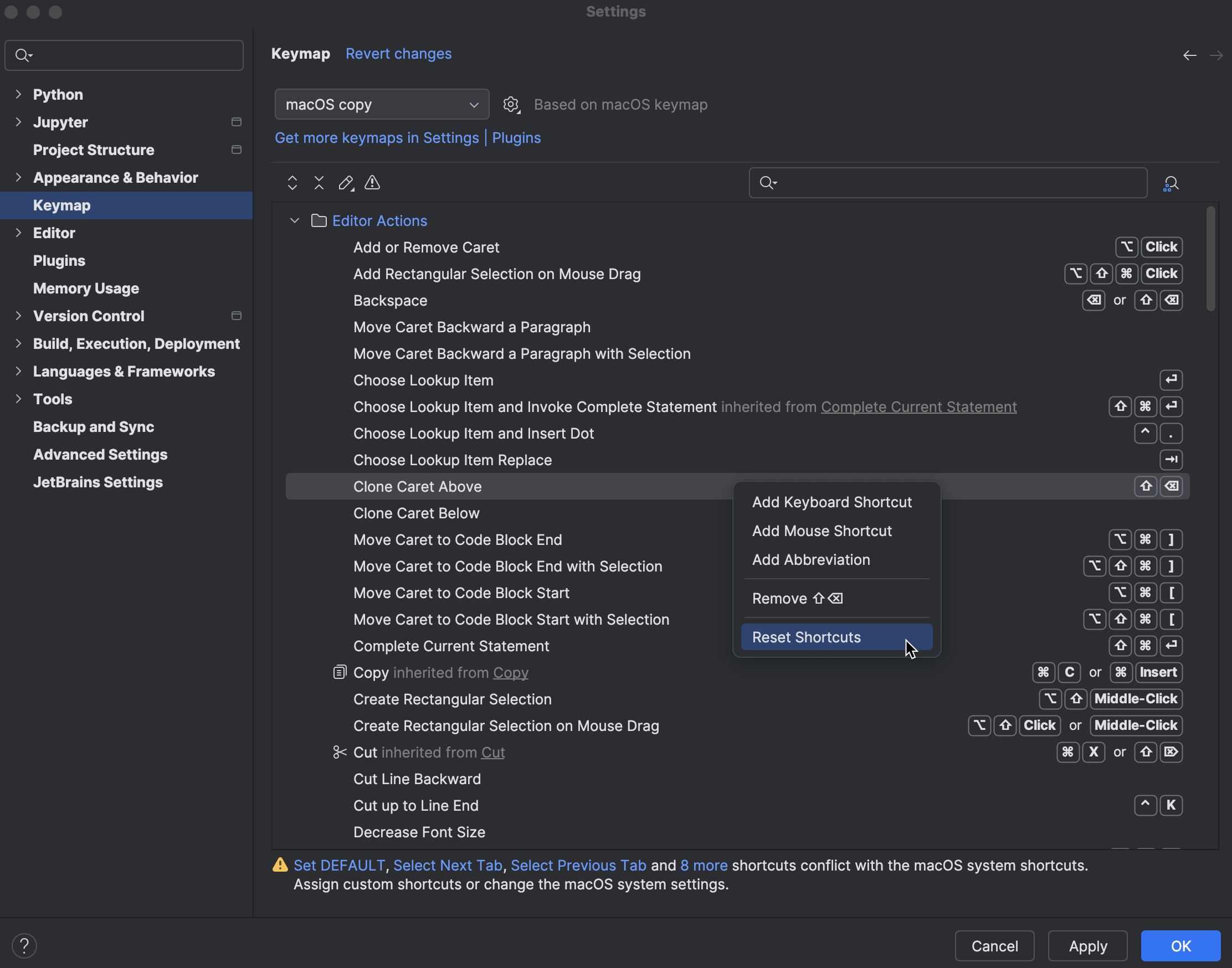Choose Add Mouse Shortcut from context menu
Viewport: 1232px width, 968px height.
(822, 531)
